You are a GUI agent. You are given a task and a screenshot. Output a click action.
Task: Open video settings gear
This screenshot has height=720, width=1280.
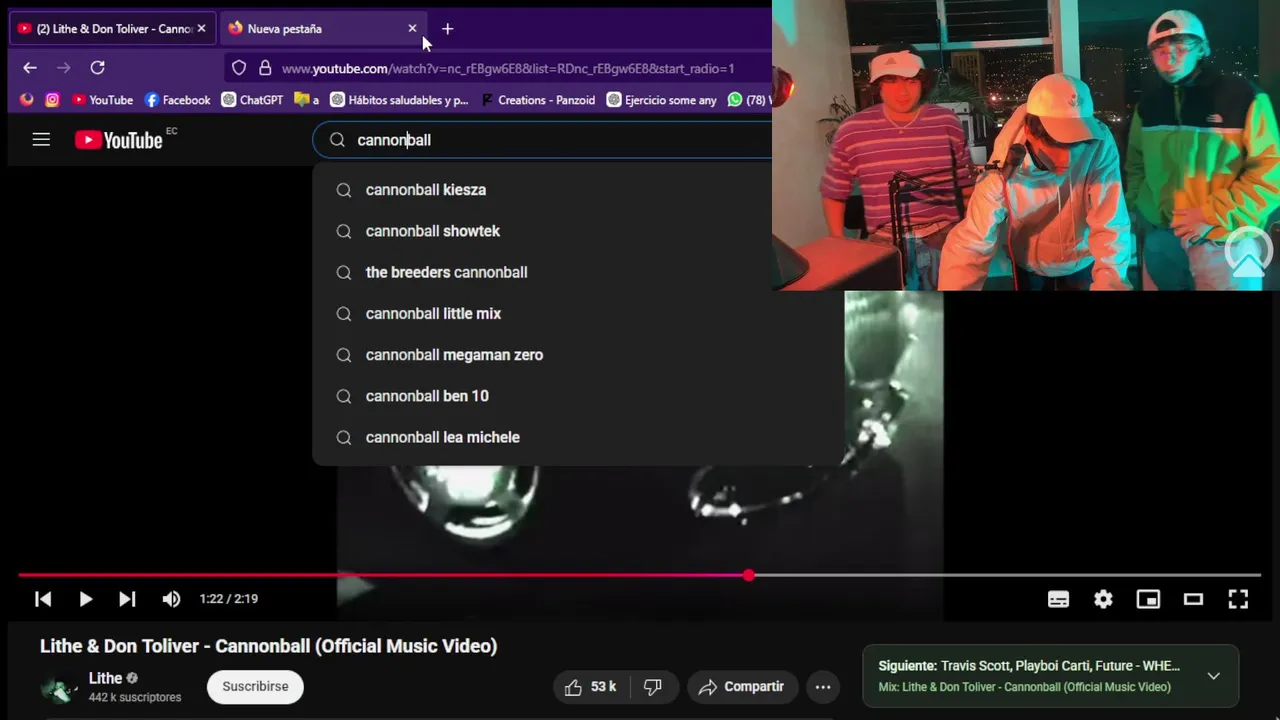click(1103, 599)
